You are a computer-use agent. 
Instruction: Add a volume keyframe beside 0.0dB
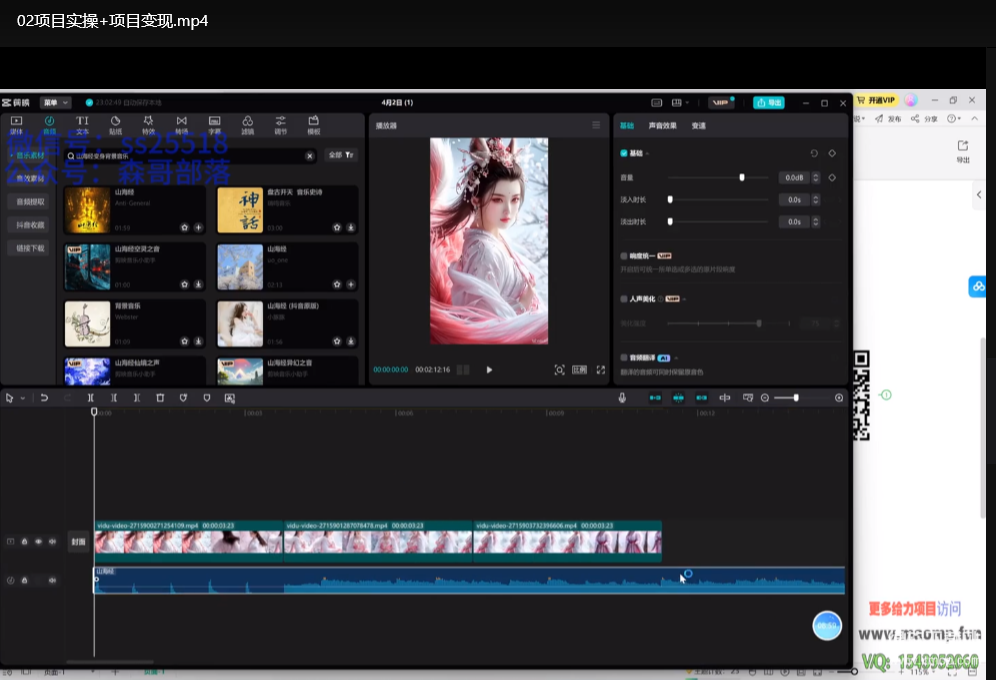click(x=832, y=178)
